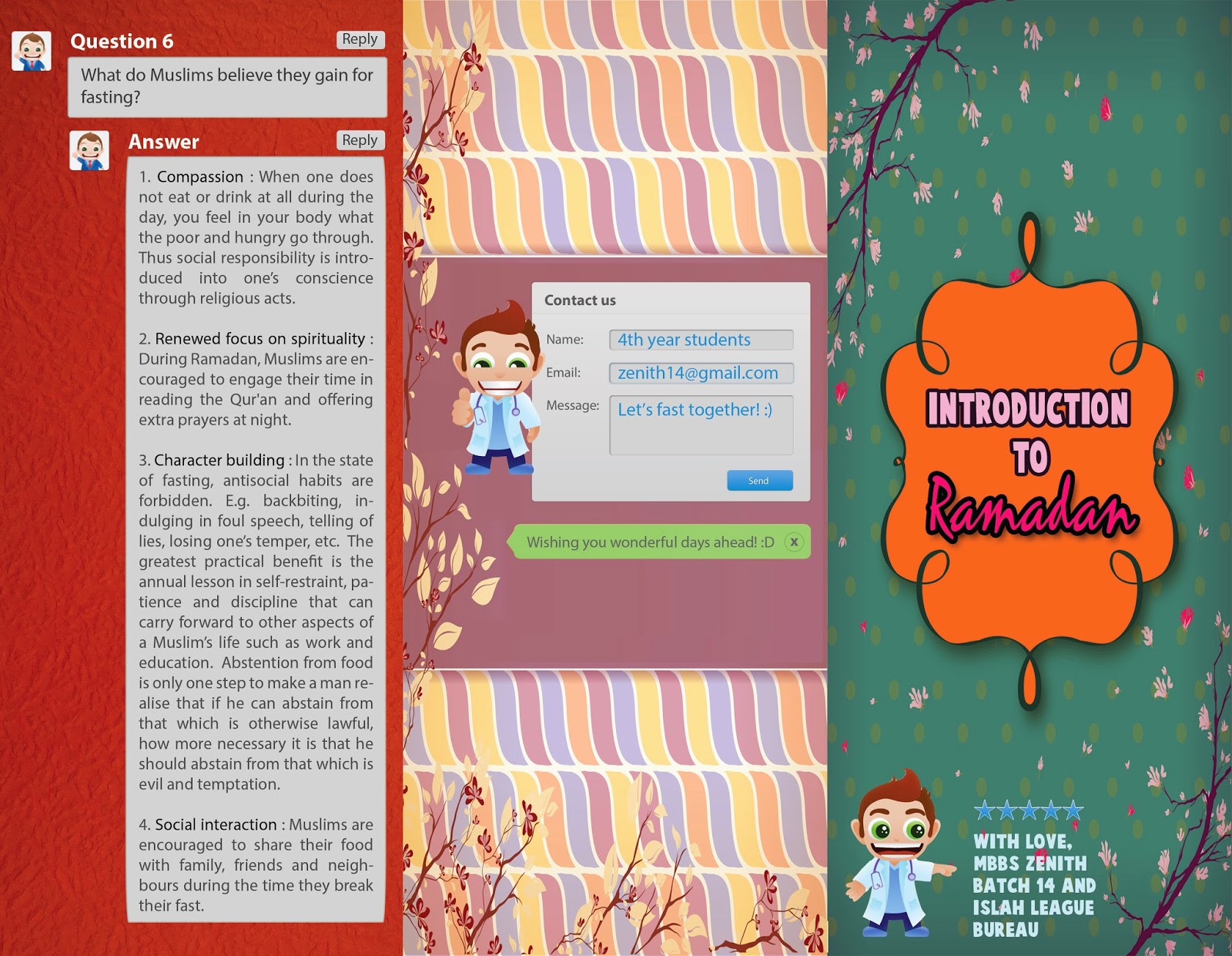1232x956 pixels.
Task: Click the Email field containing zenith14@gmail.com
Action: pyautogui.click(x=701, y=373)
